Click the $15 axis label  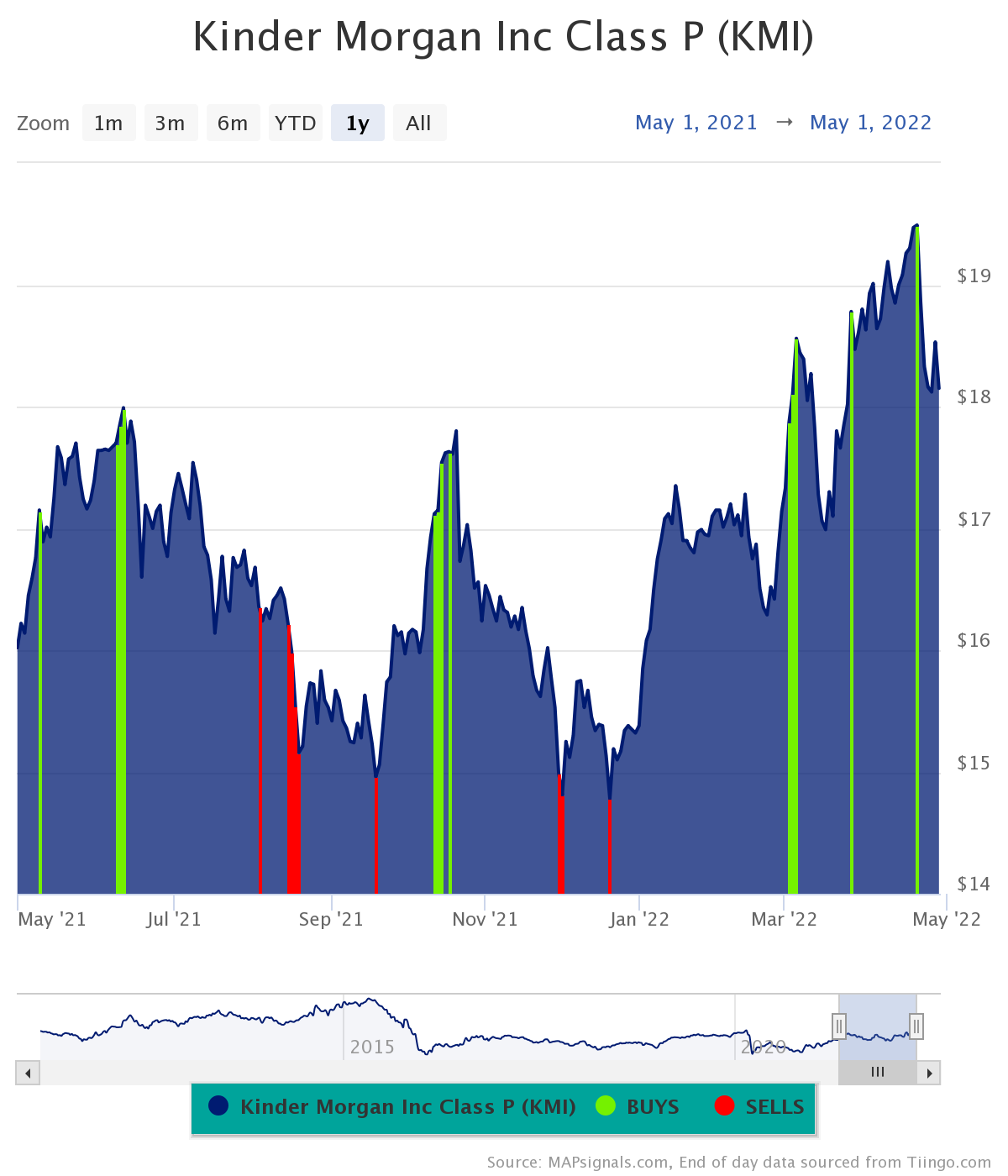point(974,763)
